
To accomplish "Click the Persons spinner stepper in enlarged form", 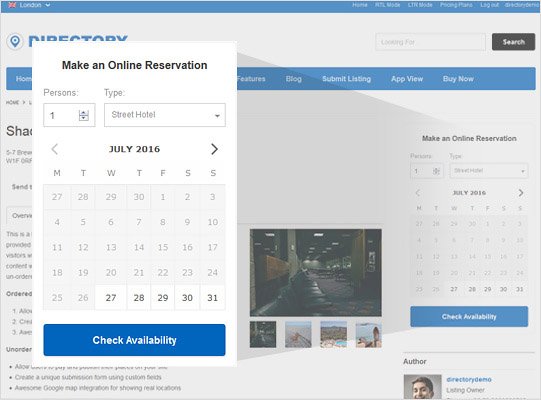I will 83,115.
